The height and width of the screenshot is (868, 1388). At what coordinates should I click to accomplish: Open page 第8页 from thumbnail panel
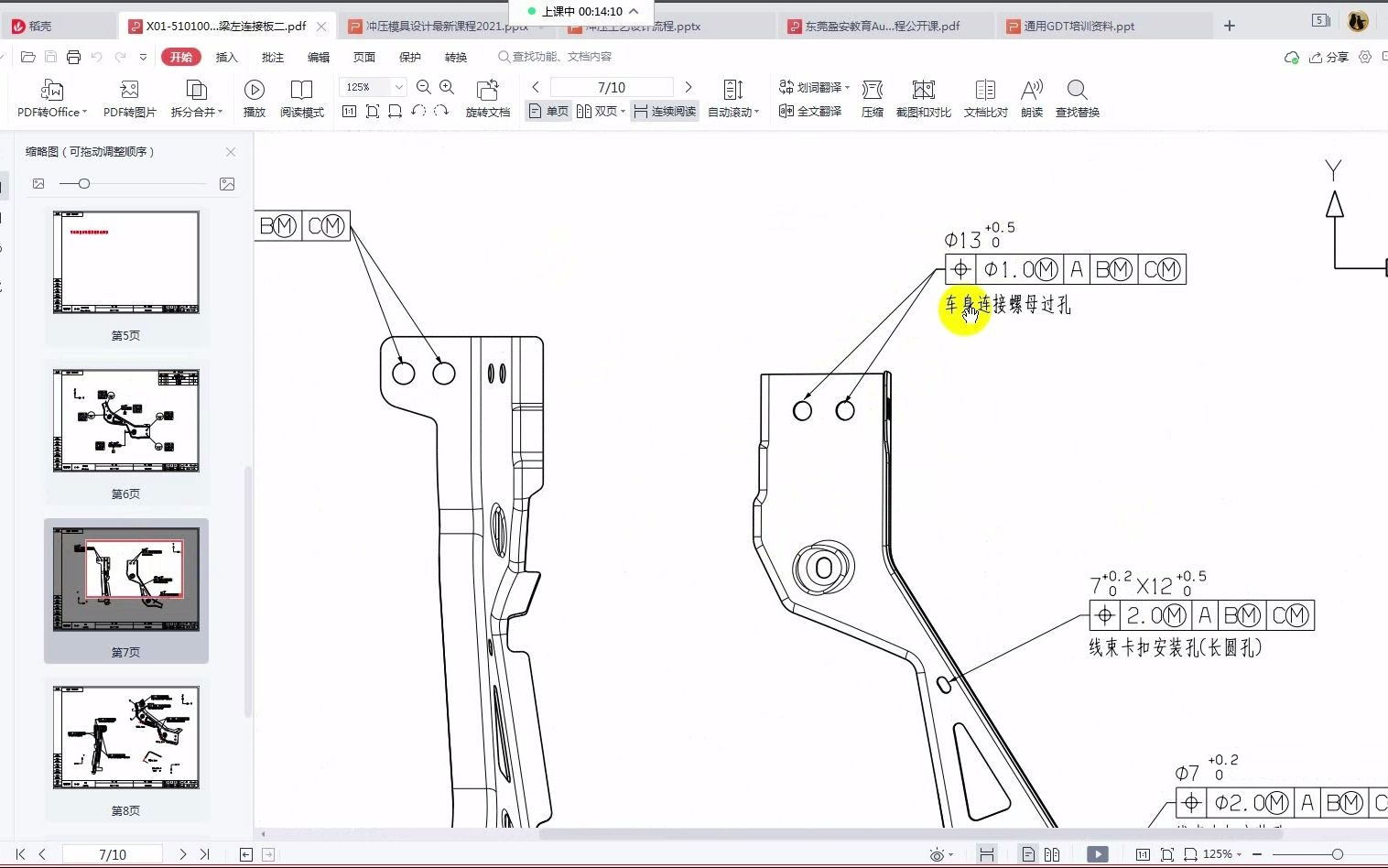(125, 739)
